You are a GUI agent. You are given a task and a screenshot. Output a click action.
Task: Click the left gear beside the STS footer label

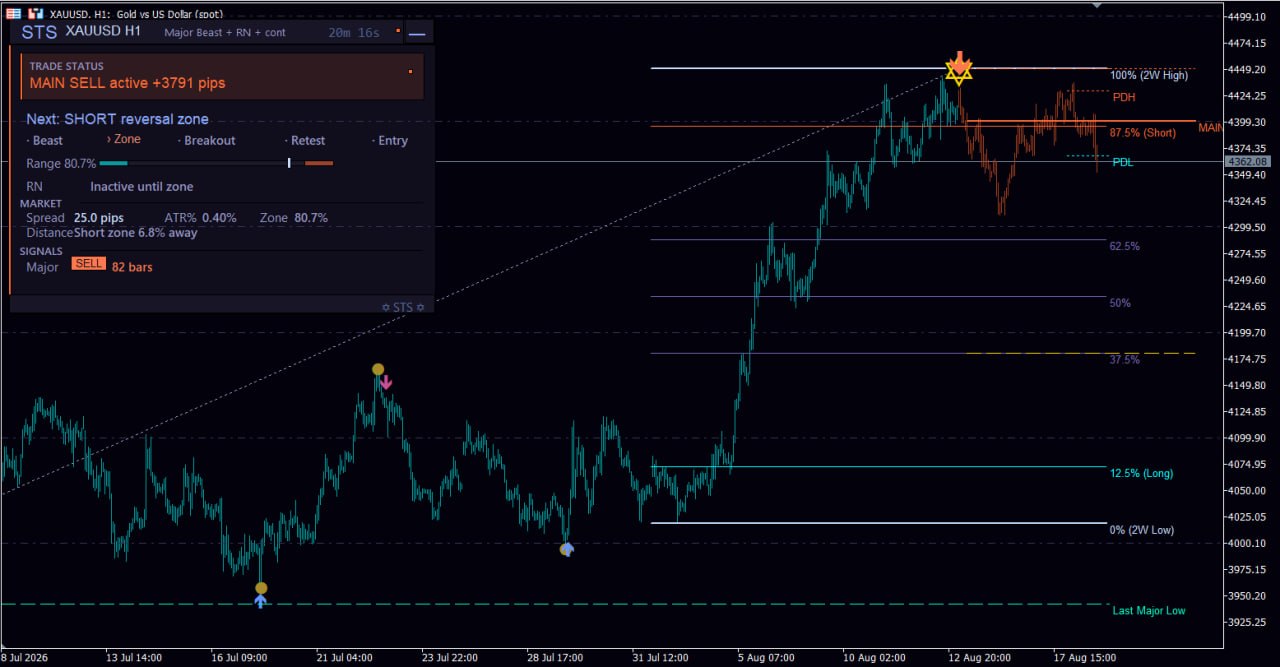[x=386, y=307]
